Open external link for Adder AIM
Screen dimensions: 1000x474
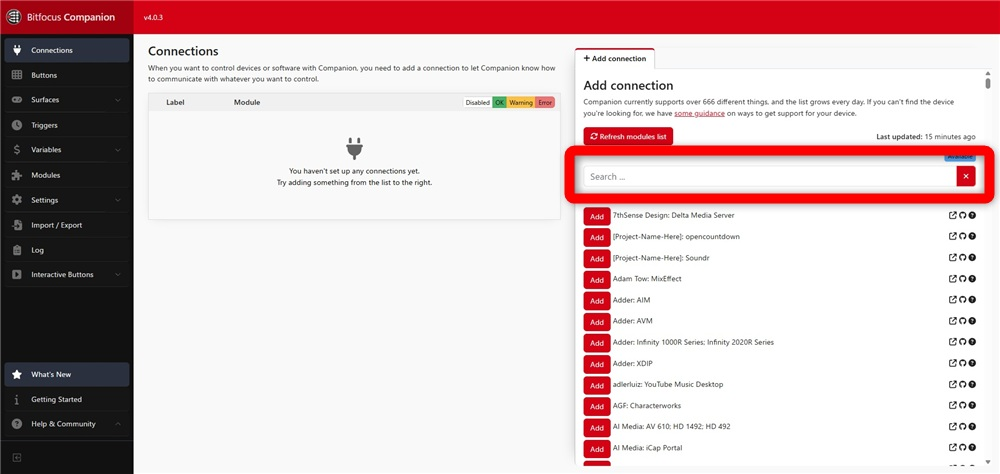point(953,300)
